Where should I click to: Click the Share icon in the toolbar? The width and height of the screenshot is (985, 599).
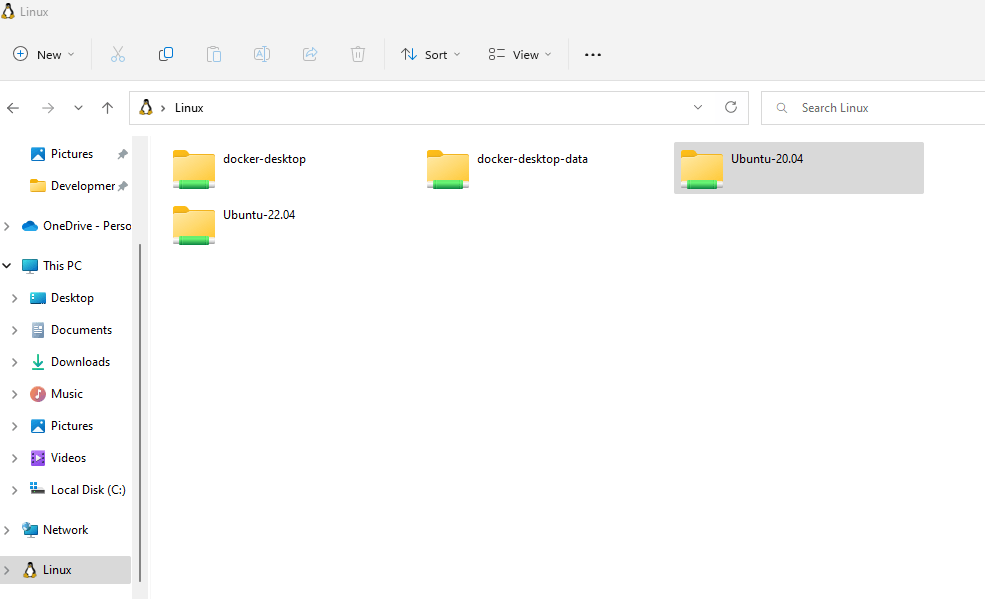click(310, 54)
